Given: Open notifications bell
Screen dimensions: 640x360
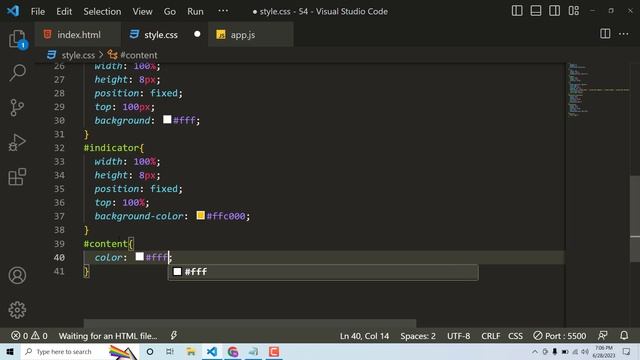Looking at the screenshot, I should (624, 336).
